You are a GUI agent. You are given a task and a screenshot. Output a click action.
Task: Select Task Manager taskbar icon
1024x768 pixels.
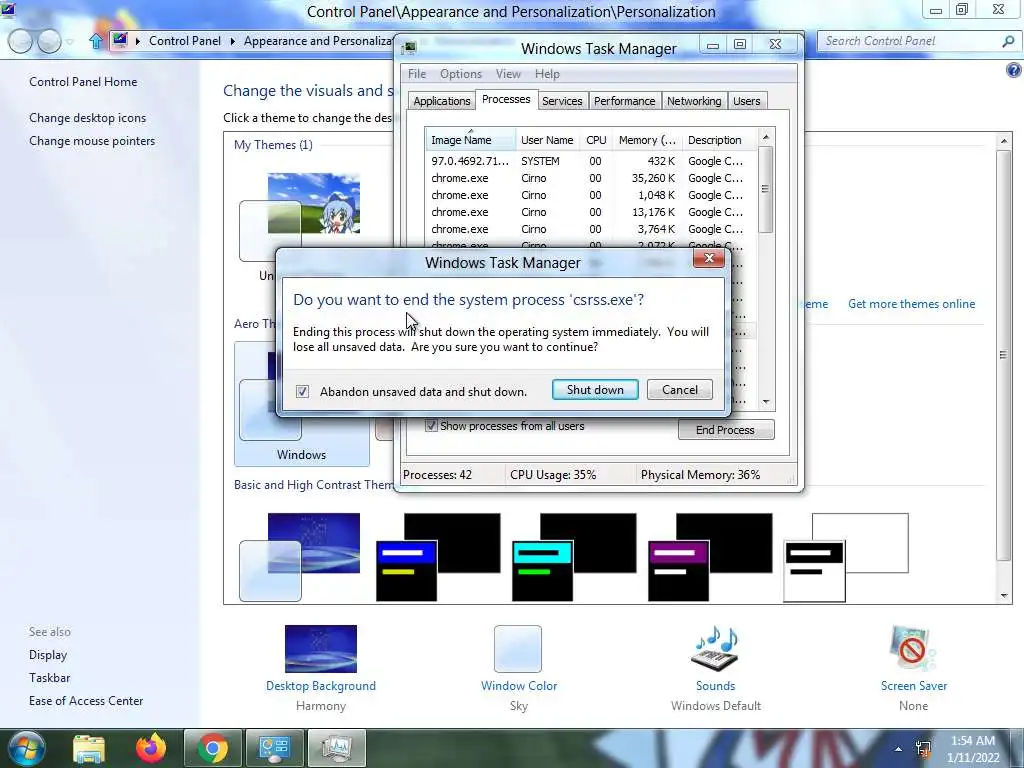tap(336, 748)
